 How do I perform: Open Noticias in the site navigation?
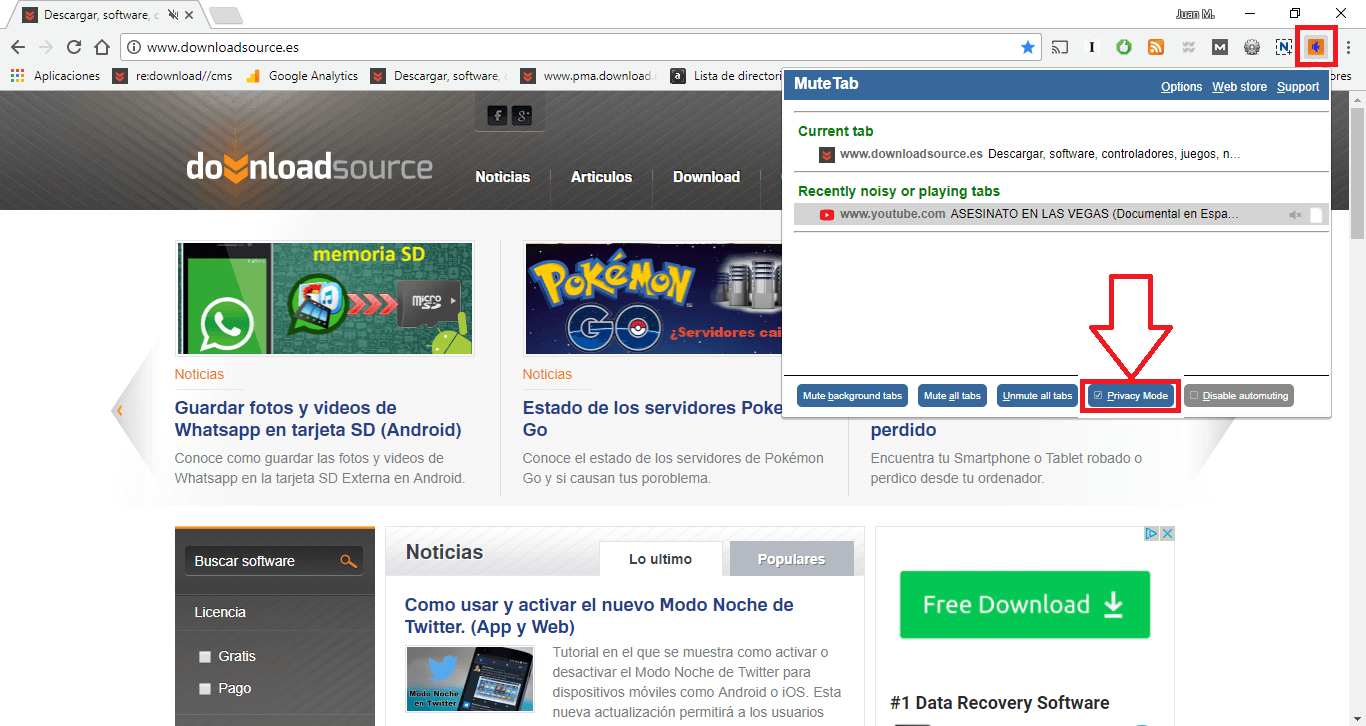[x=503, y=177]
